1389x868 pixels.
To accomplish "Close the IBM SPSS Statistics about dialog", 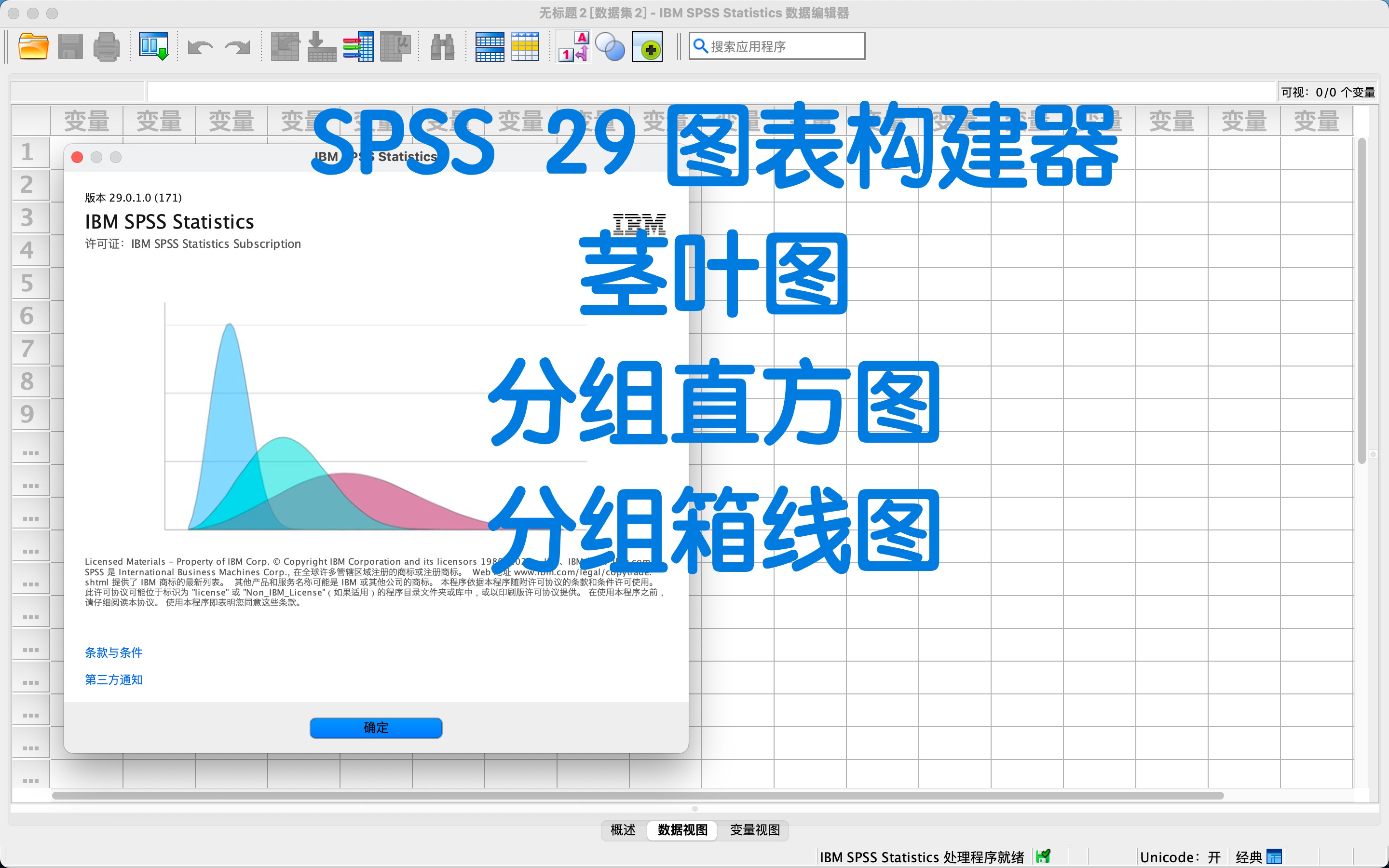I will 77,157.
